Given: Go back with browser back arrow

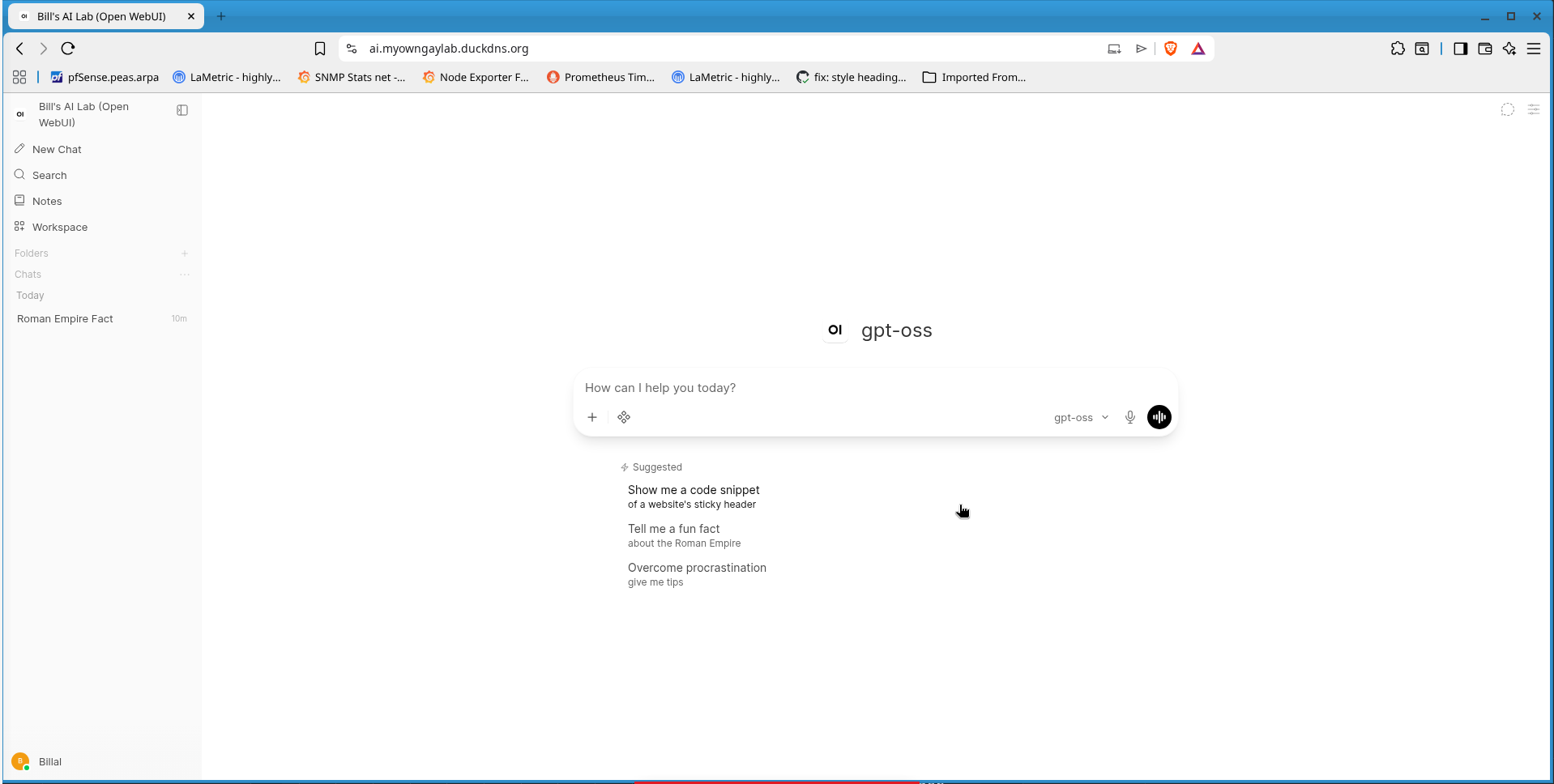Looking at the screenshot, I should point(20,49).
